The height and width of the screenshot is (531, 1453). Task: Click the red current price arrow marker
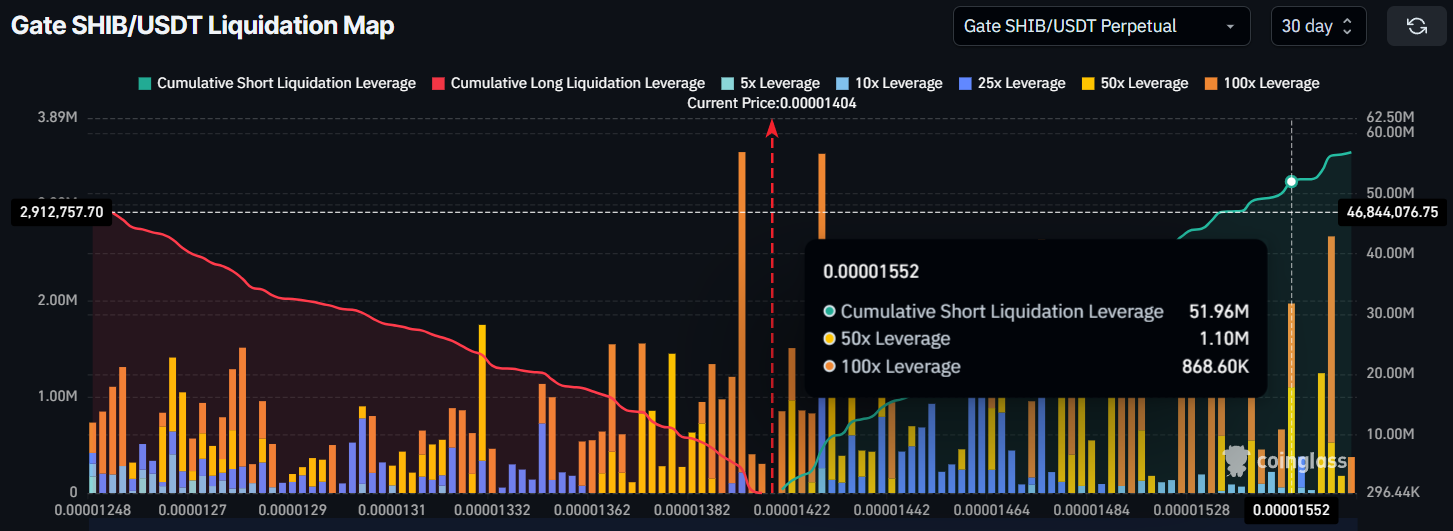coord(771,127)
